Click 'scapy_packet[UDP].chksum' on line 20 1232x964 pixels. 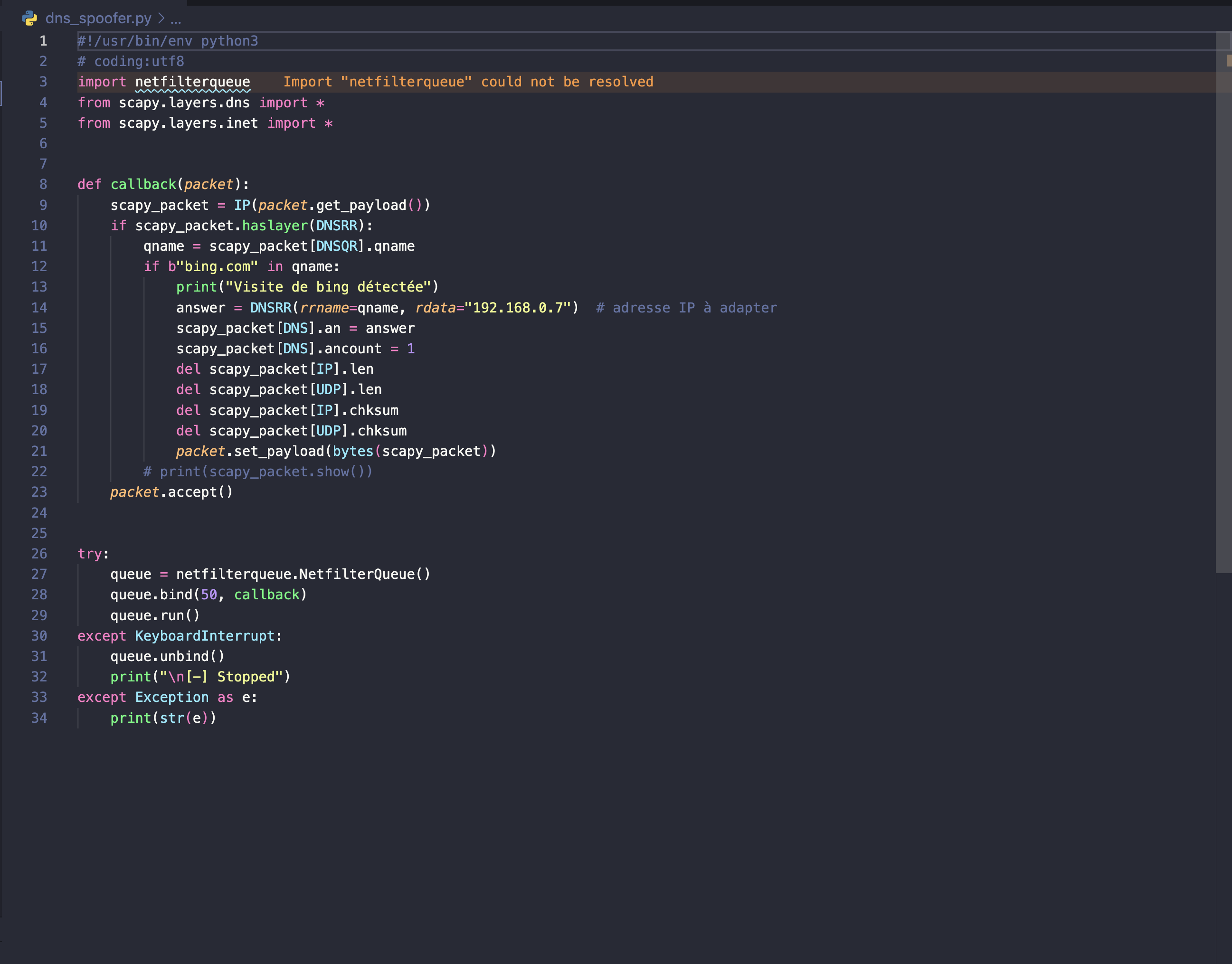[x=308, y=431]
